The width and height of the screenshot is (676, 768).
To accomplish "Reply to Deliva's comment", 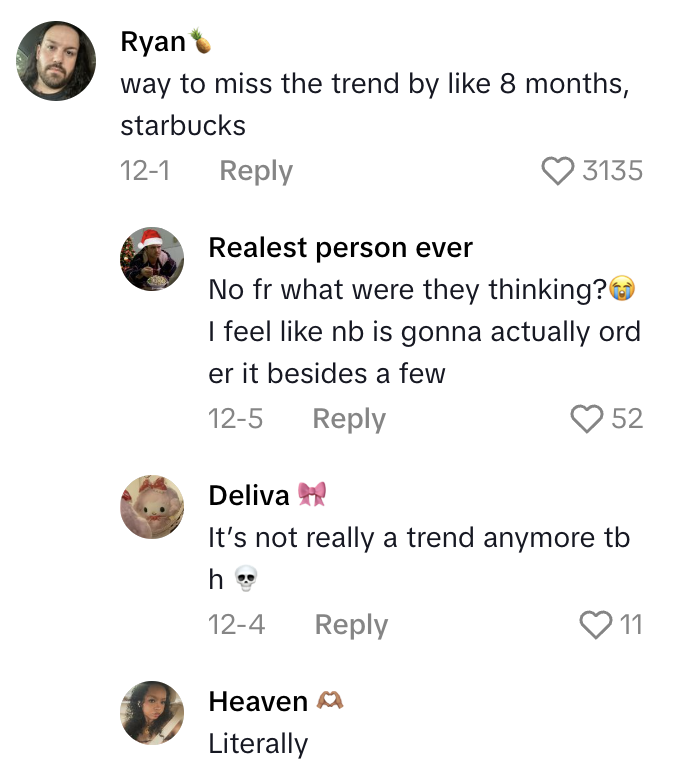I will coord(351,625).
